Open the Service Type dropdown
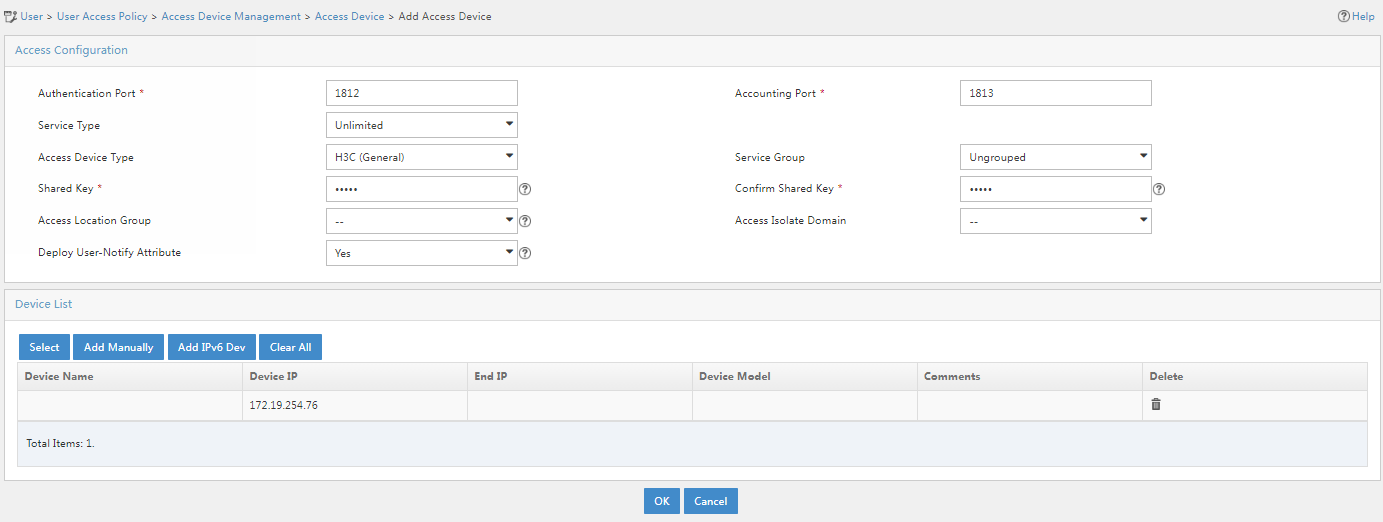Image resolution: width=1383 pixels, height=522 pixels. click(422, 125)
